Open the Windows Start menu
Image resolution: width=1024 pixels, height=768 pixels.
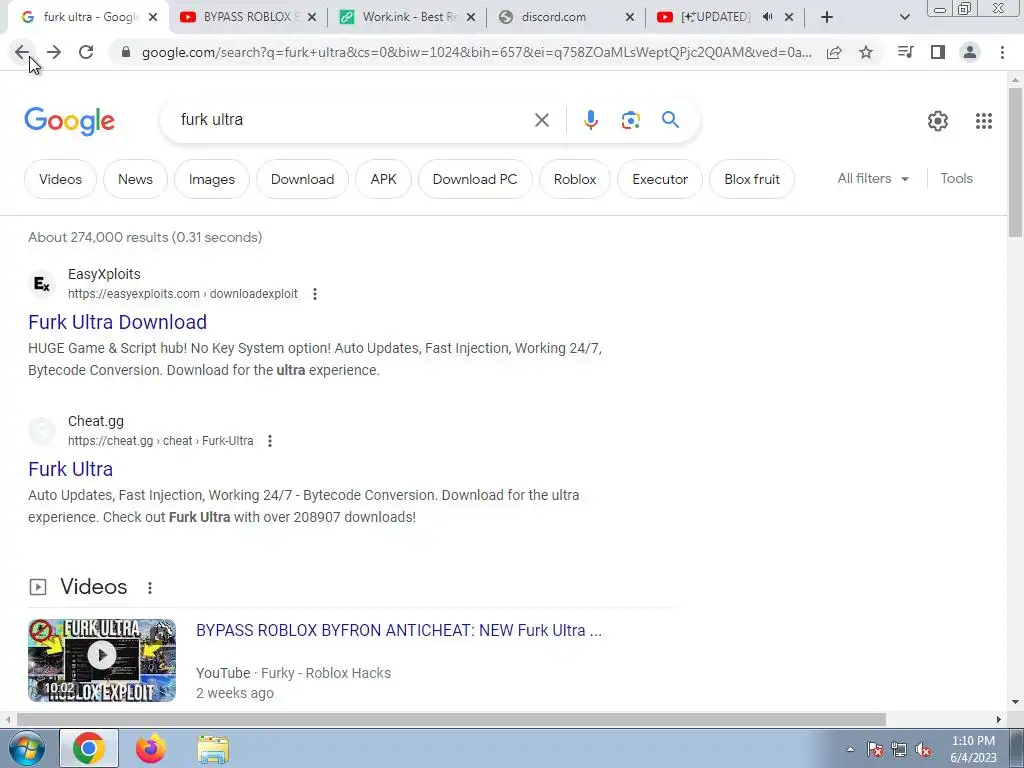click(x=26, y=748)
